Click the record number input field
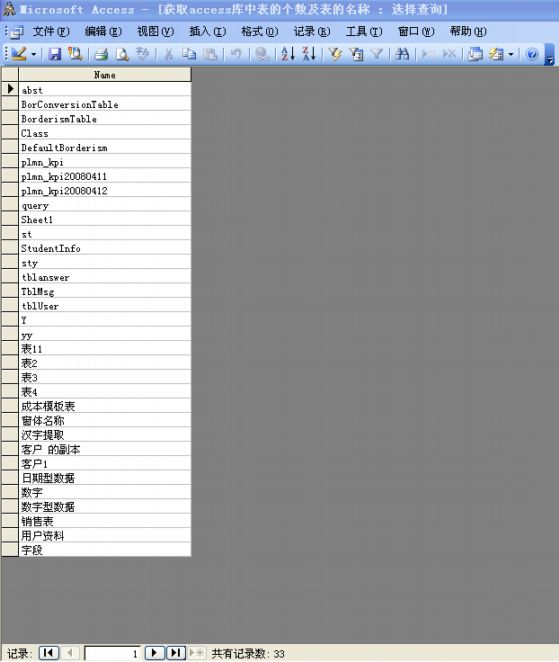Screen dimensions: 559x662 (112, 654)
